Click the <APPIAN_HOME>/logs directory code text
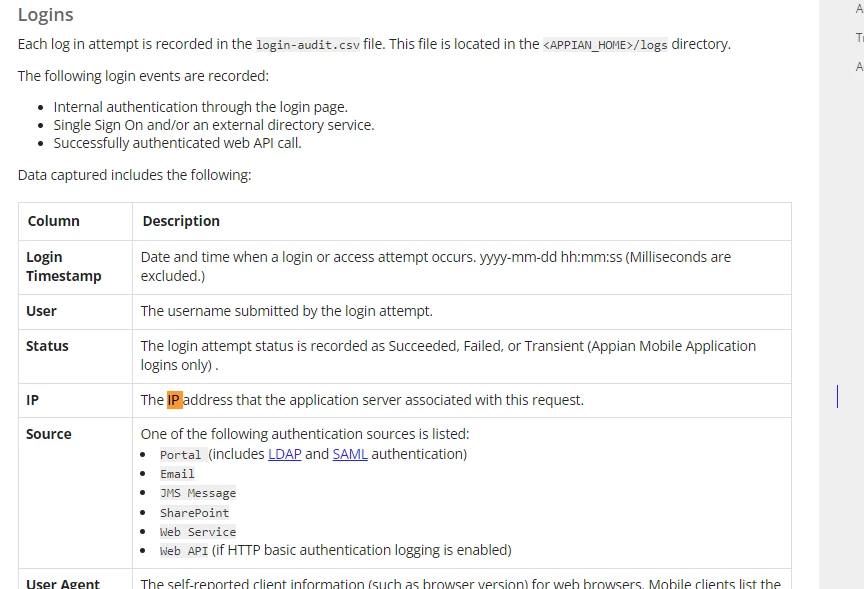 605,45
